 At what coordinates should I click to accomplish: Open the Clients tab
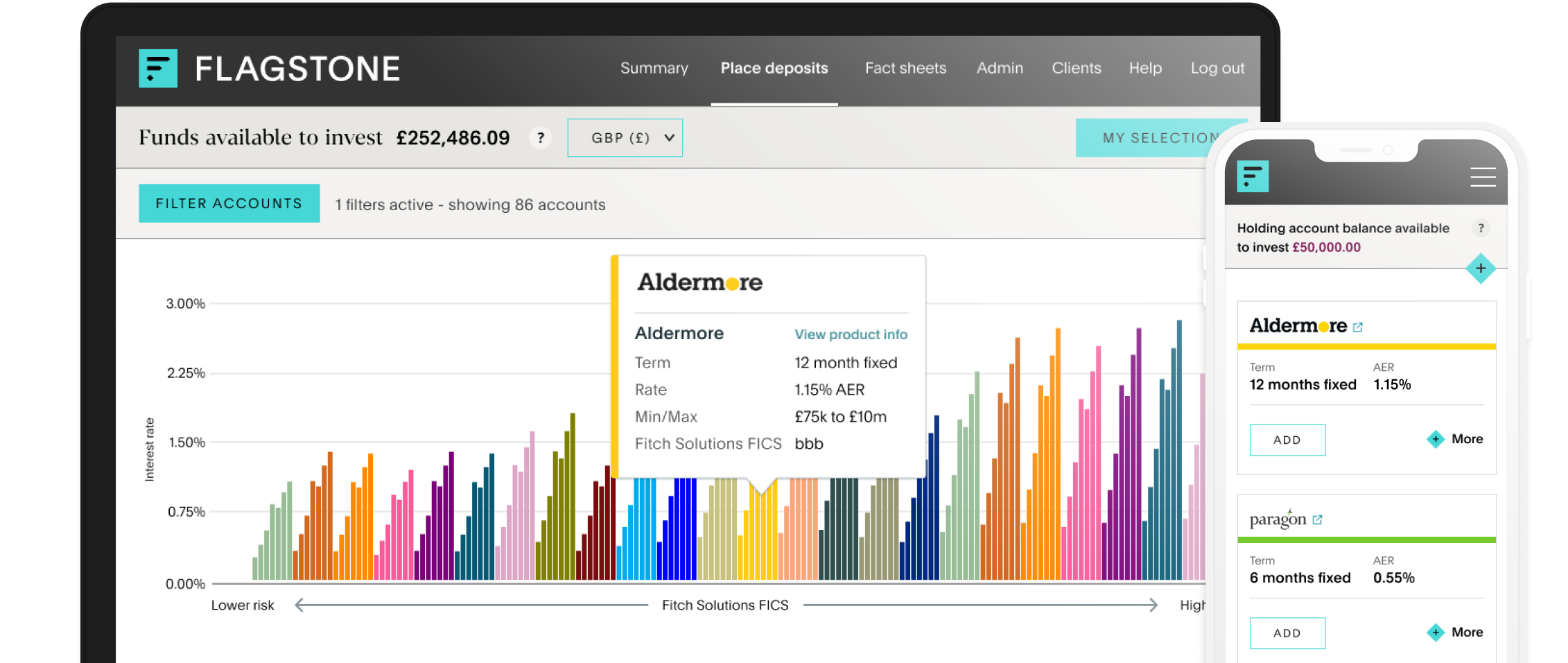point(1076,68)
